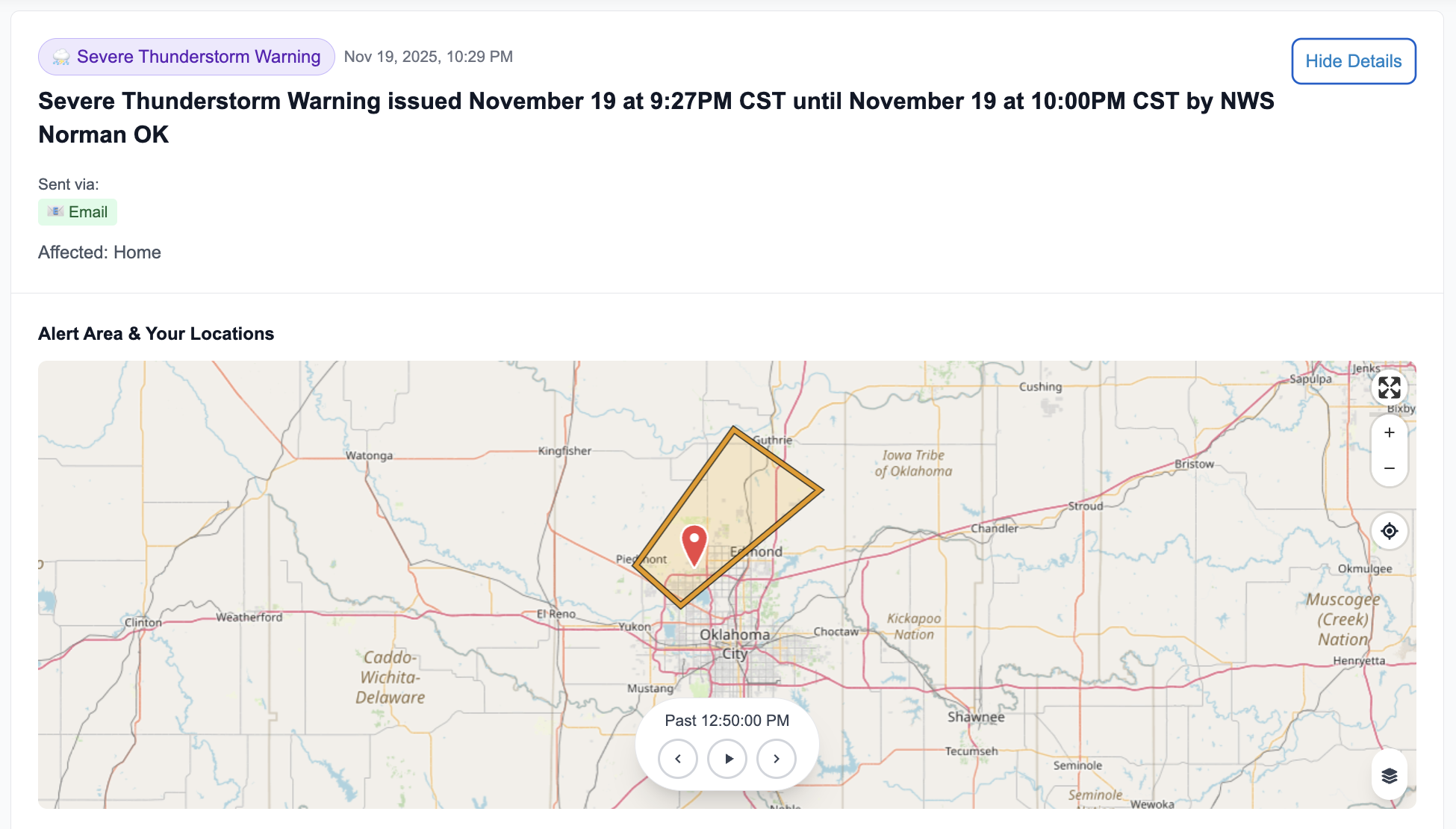Click Hide Details to collapse the alert
The height and width of the screenshot is (829, 1456).
(x=1353, y=60)
